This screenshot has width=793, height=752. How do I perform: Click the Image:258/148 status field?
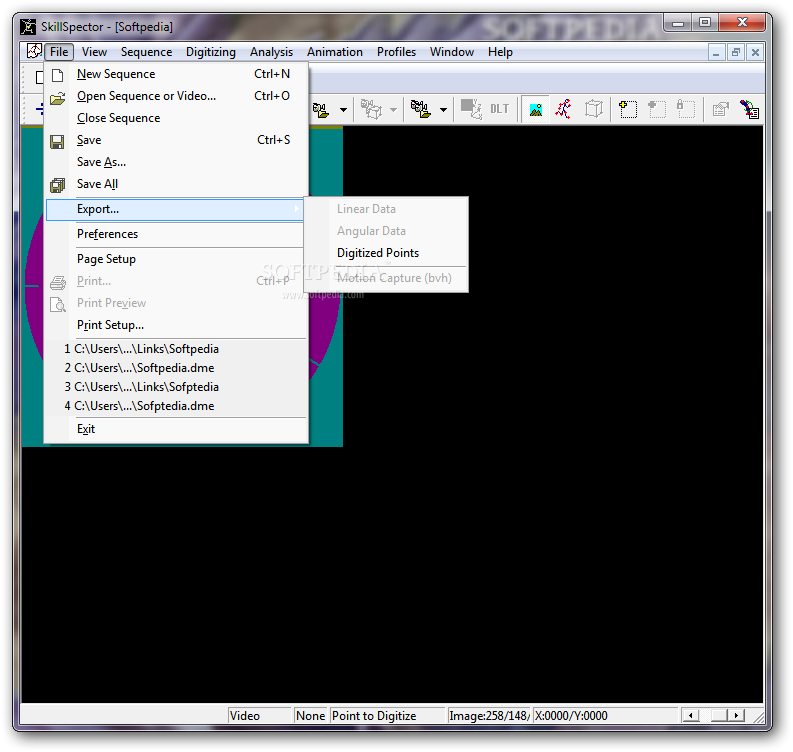[x=489, y=716]
